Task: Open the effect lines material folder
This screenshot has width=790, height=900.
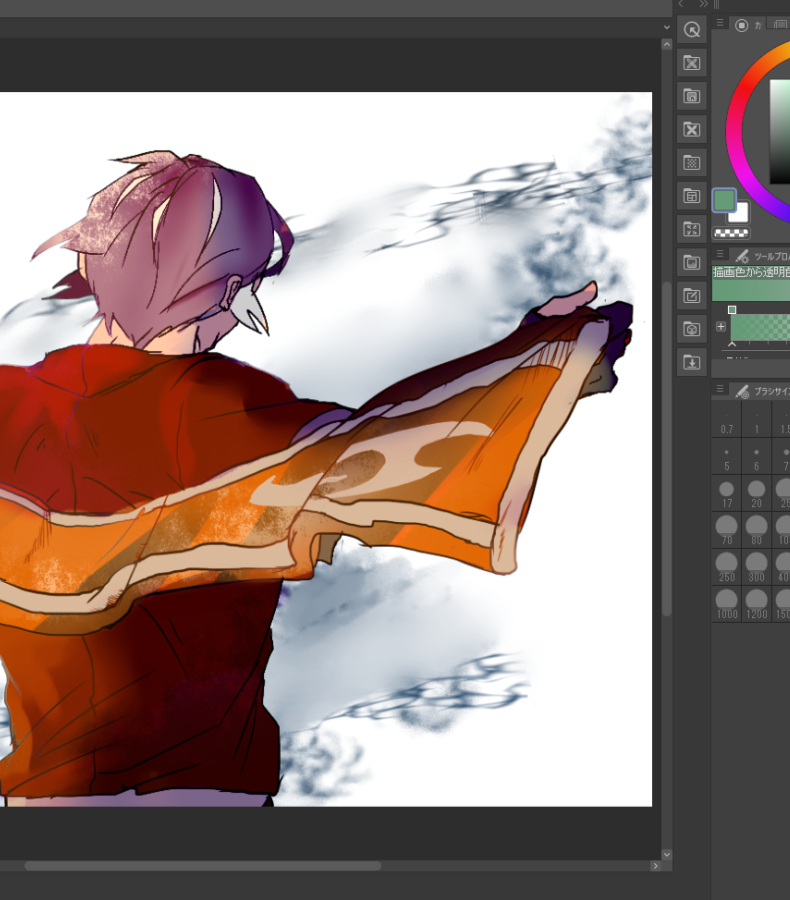Action: click(691, 230)
